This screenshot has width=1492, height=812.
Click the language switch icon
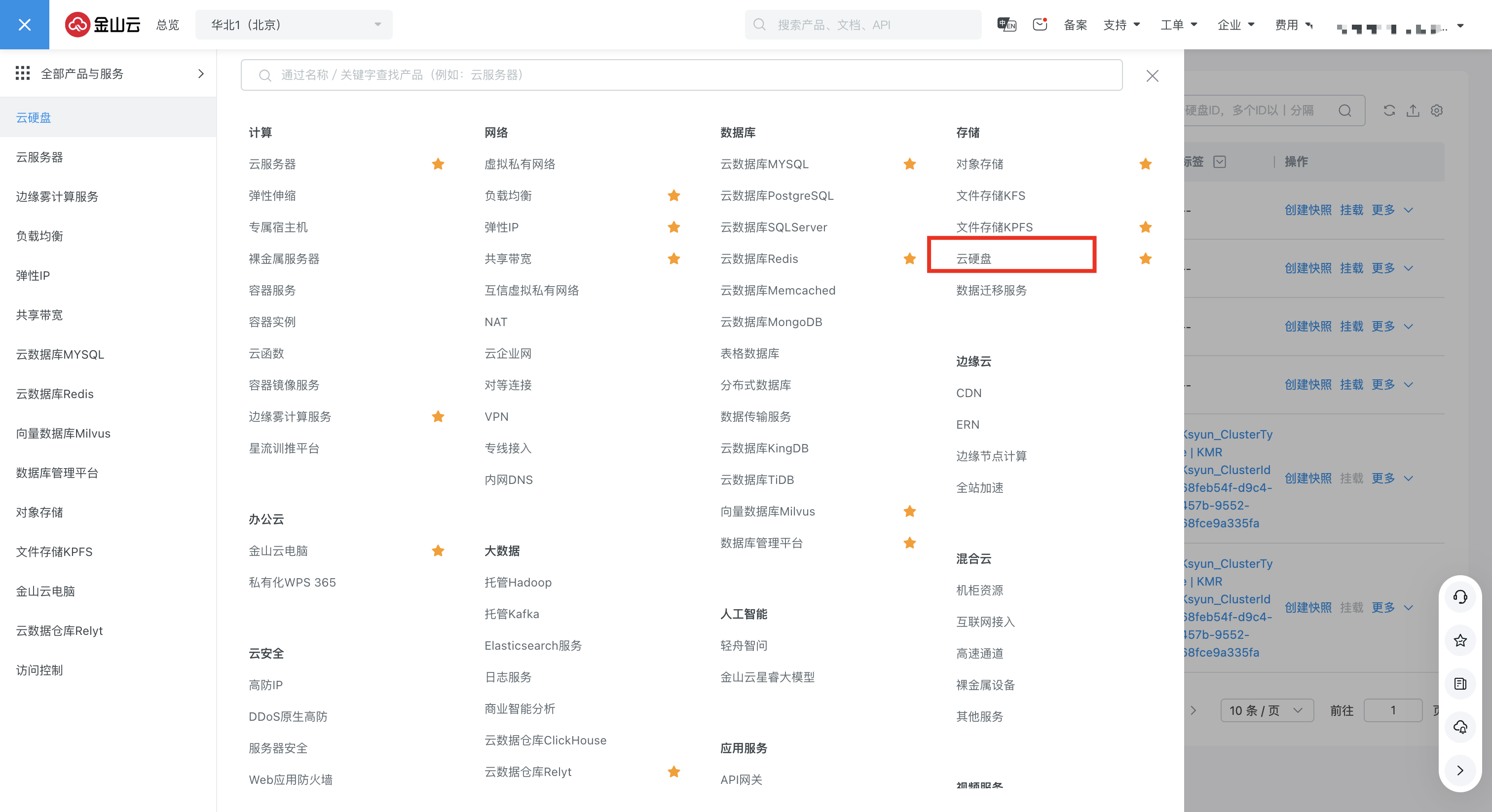click(x=1006, y=24)
